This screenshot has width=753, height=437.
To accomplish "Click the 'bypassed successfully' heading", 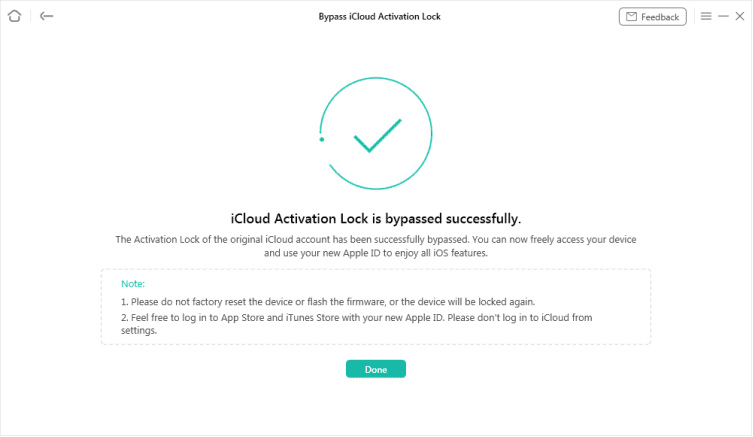I will 376,218.
